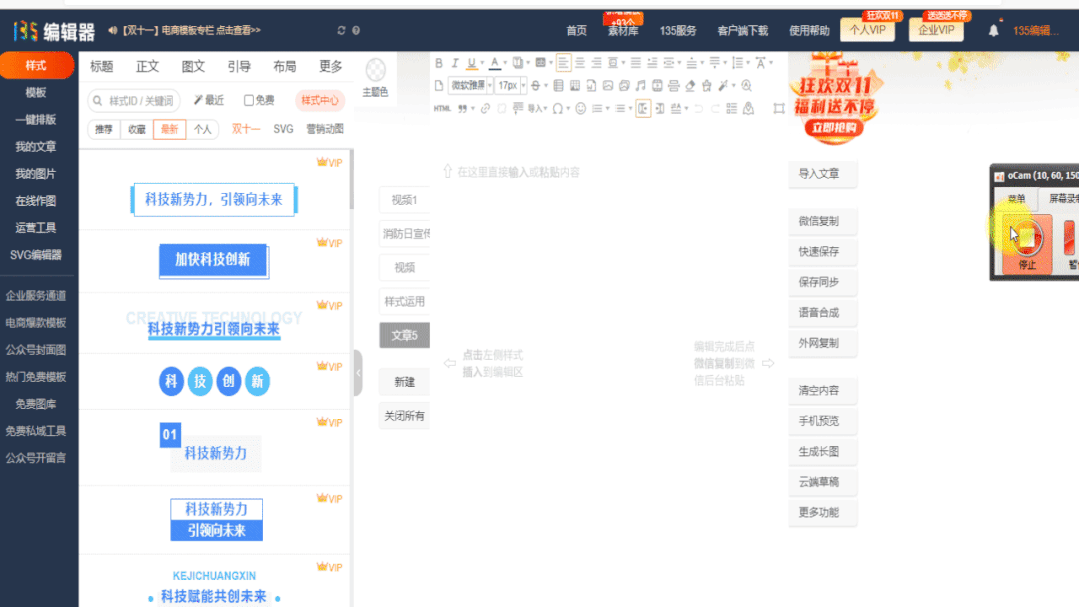Click the 快速保存 button
Viewport: 1079px width, 607px height.
822,252
